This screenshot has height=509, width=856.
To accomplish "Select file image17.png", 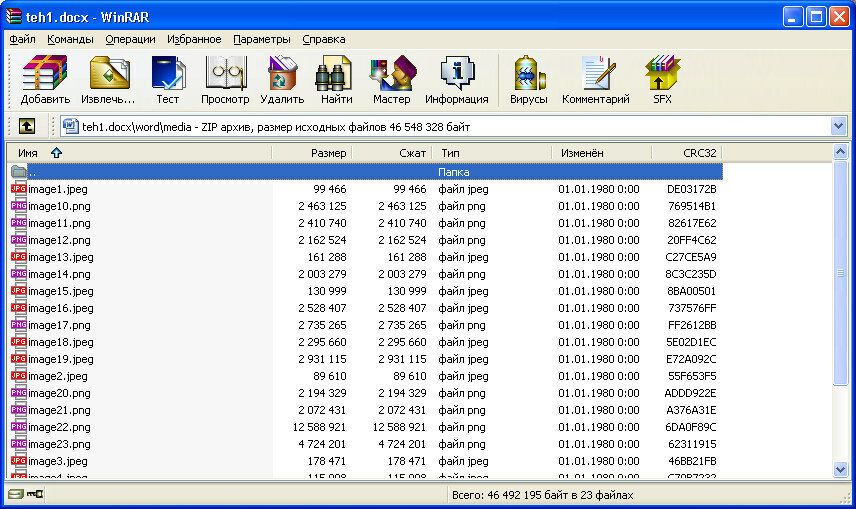I will tap(60, 325).
